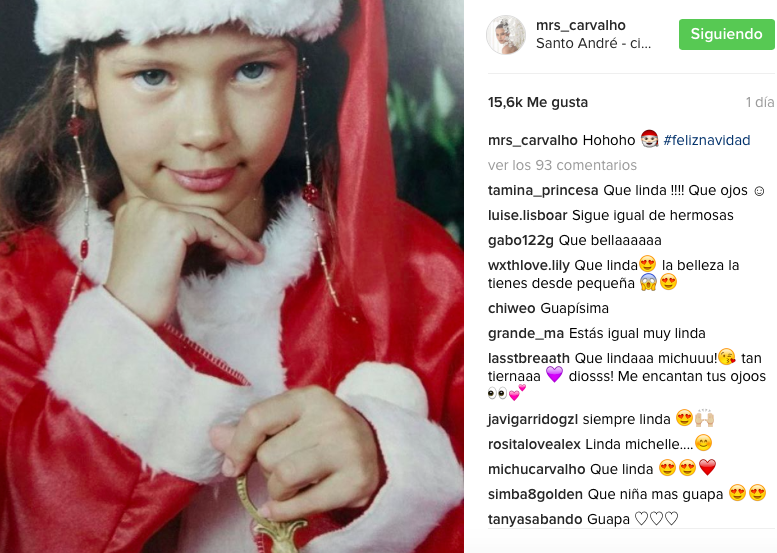
Task: Click the 1 día timestamp
Action: 760,103
